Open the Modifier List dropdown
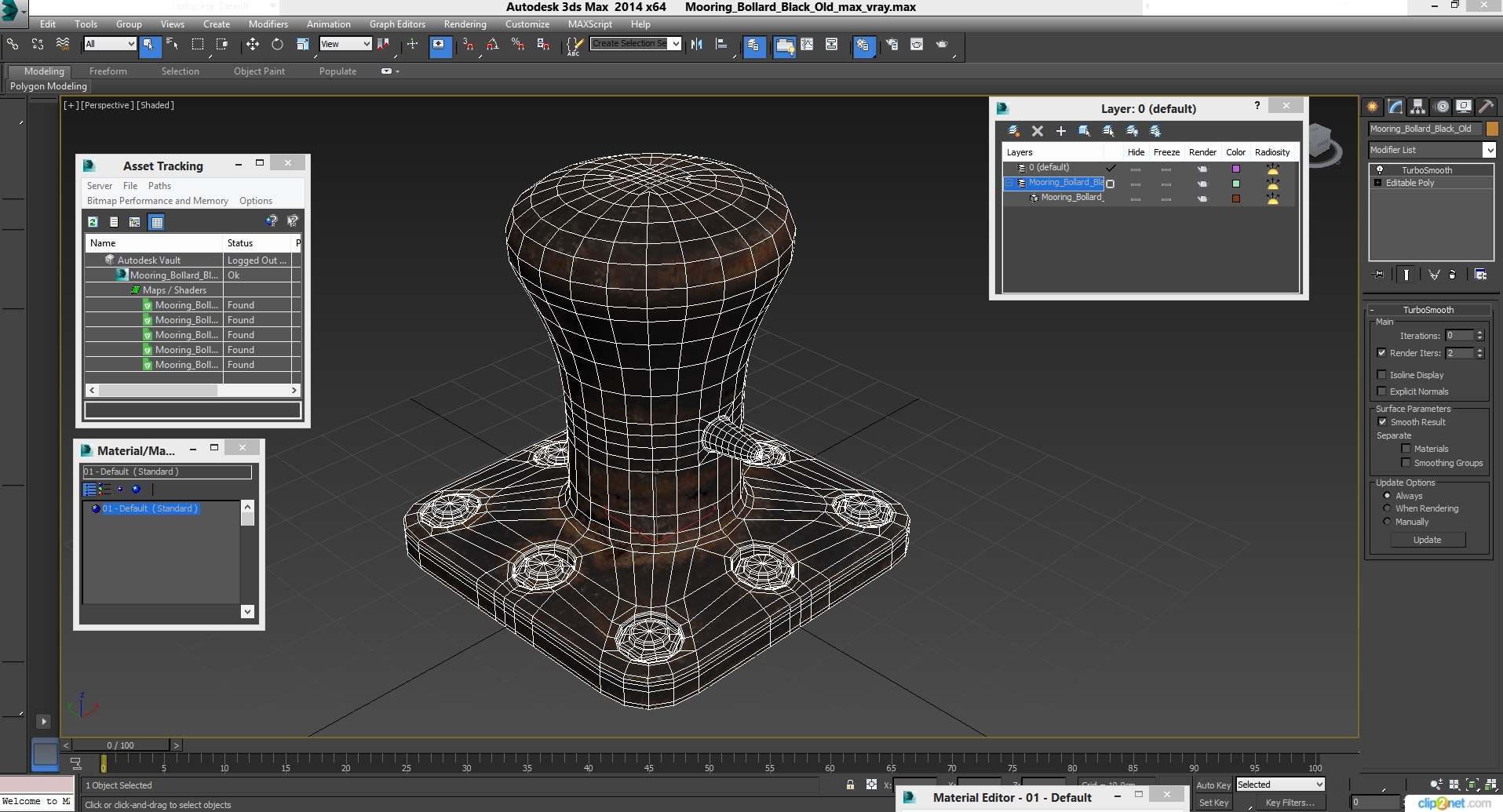The height and width of the screenshot is (812, 1503). (1489, 150)
